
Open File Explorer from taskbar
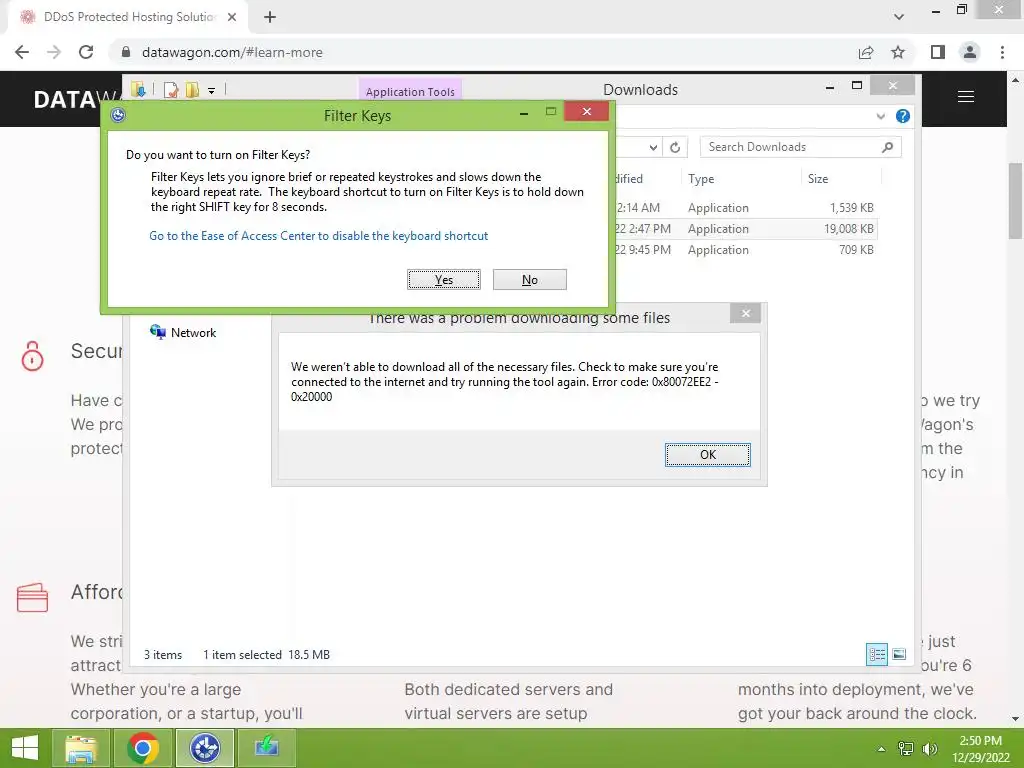click(81, 748)
